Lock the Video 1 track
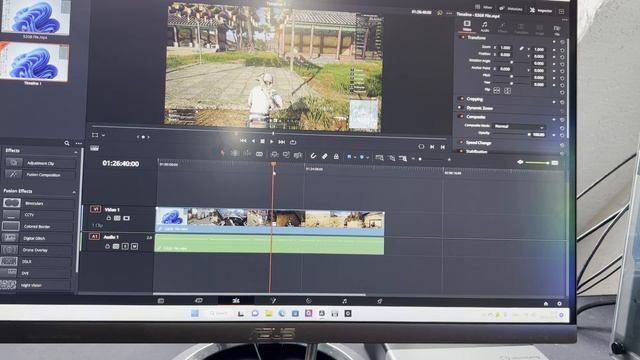 point(109,218)
